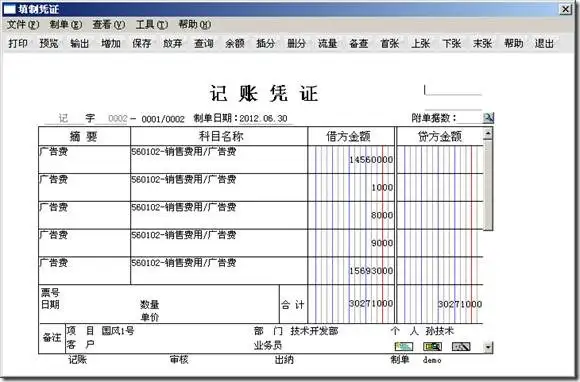Click the gray crossed-out icon in the 备注 row
Viewport: 580px width, 382px height.
[461, 346]
